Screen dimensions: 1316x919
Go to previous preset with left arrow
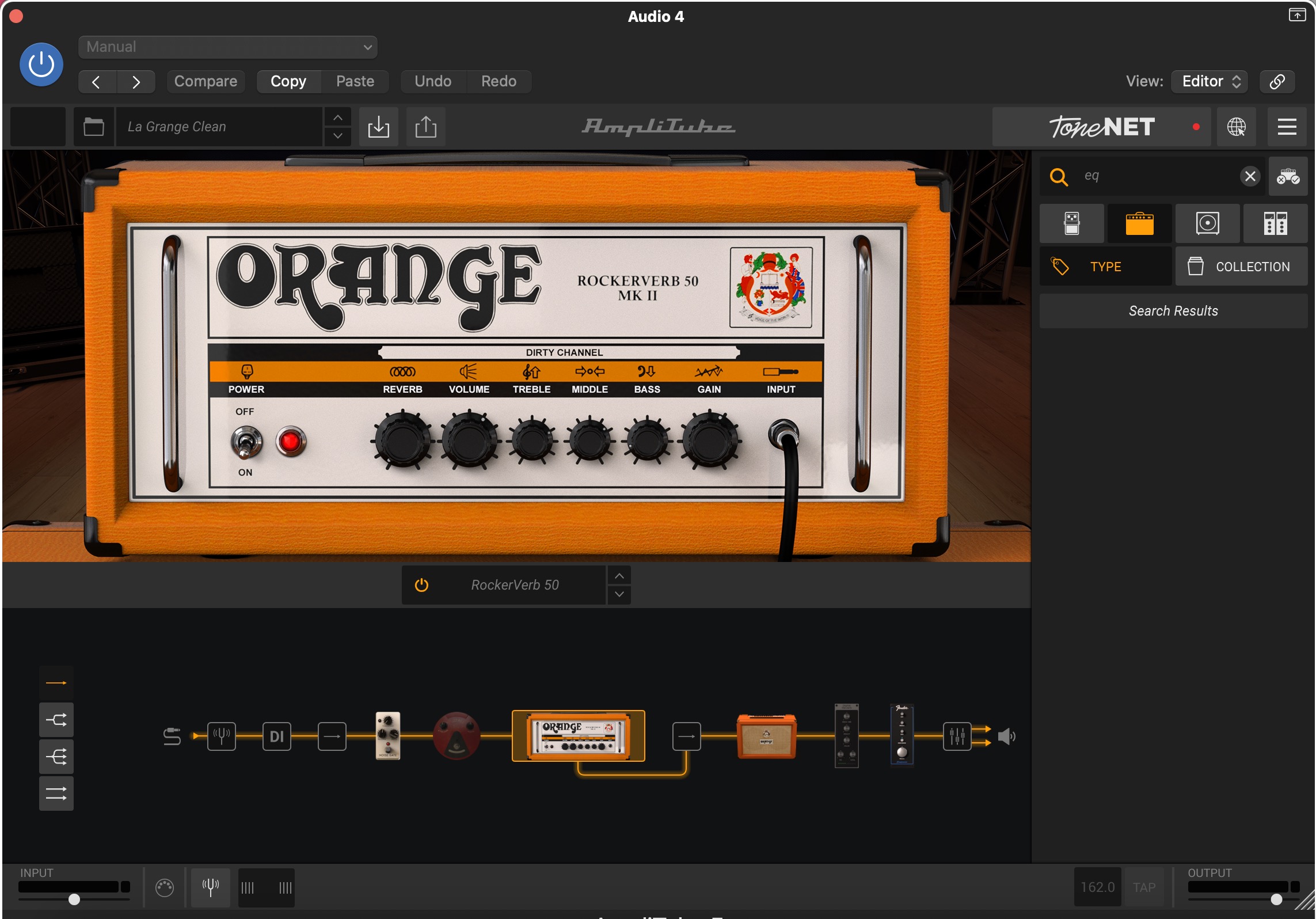[x=97, y=82]
